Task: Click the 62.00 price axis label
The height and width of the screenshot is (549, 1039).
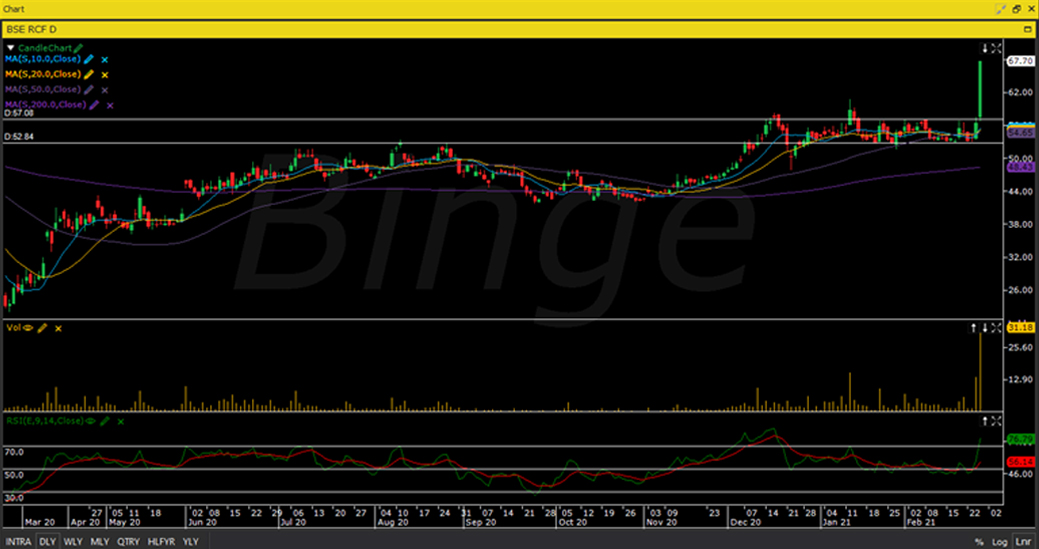Action: (x=1020, y=93)
